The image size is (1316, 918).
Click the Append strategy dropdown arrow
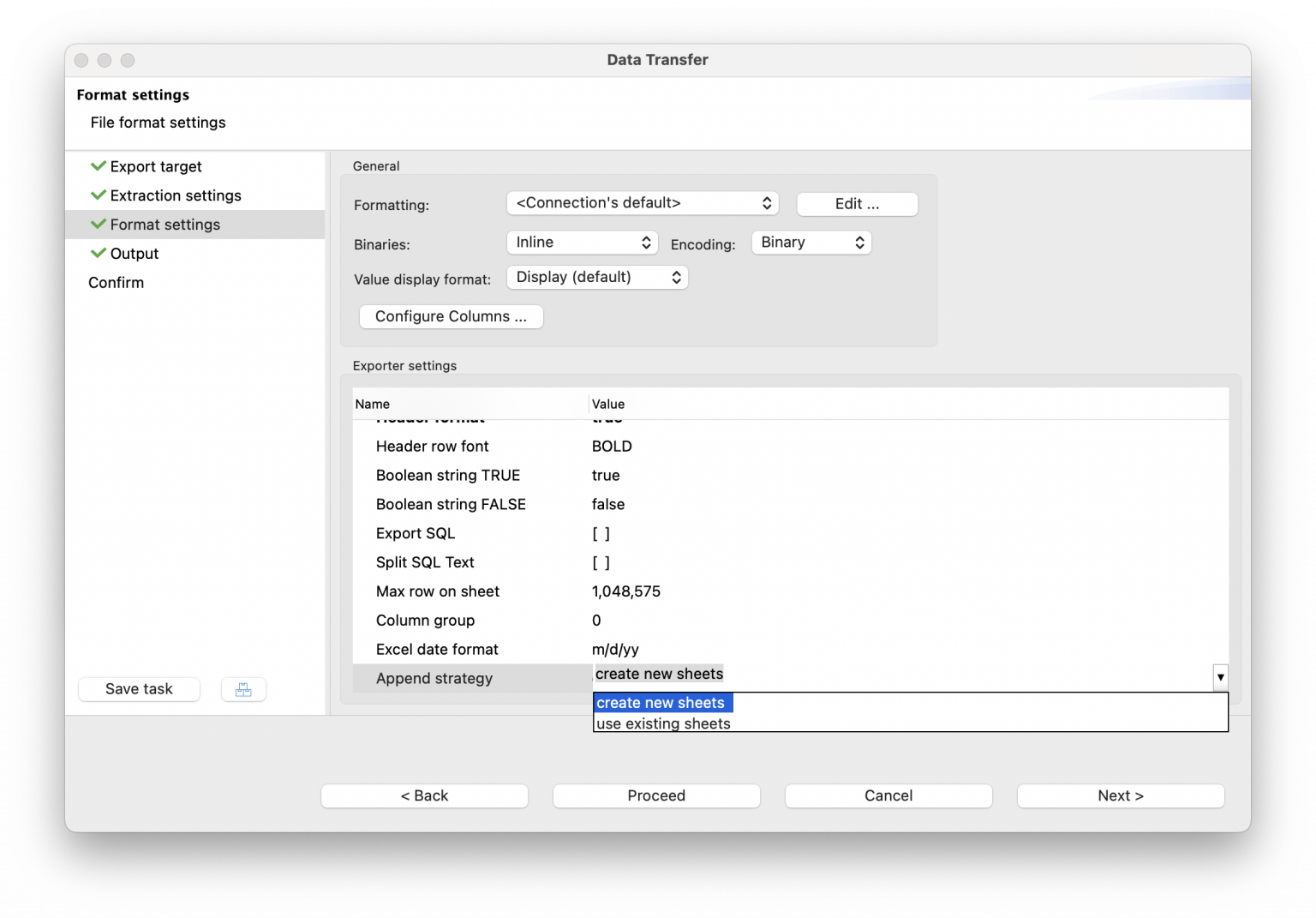click(x=1220, y=677)
